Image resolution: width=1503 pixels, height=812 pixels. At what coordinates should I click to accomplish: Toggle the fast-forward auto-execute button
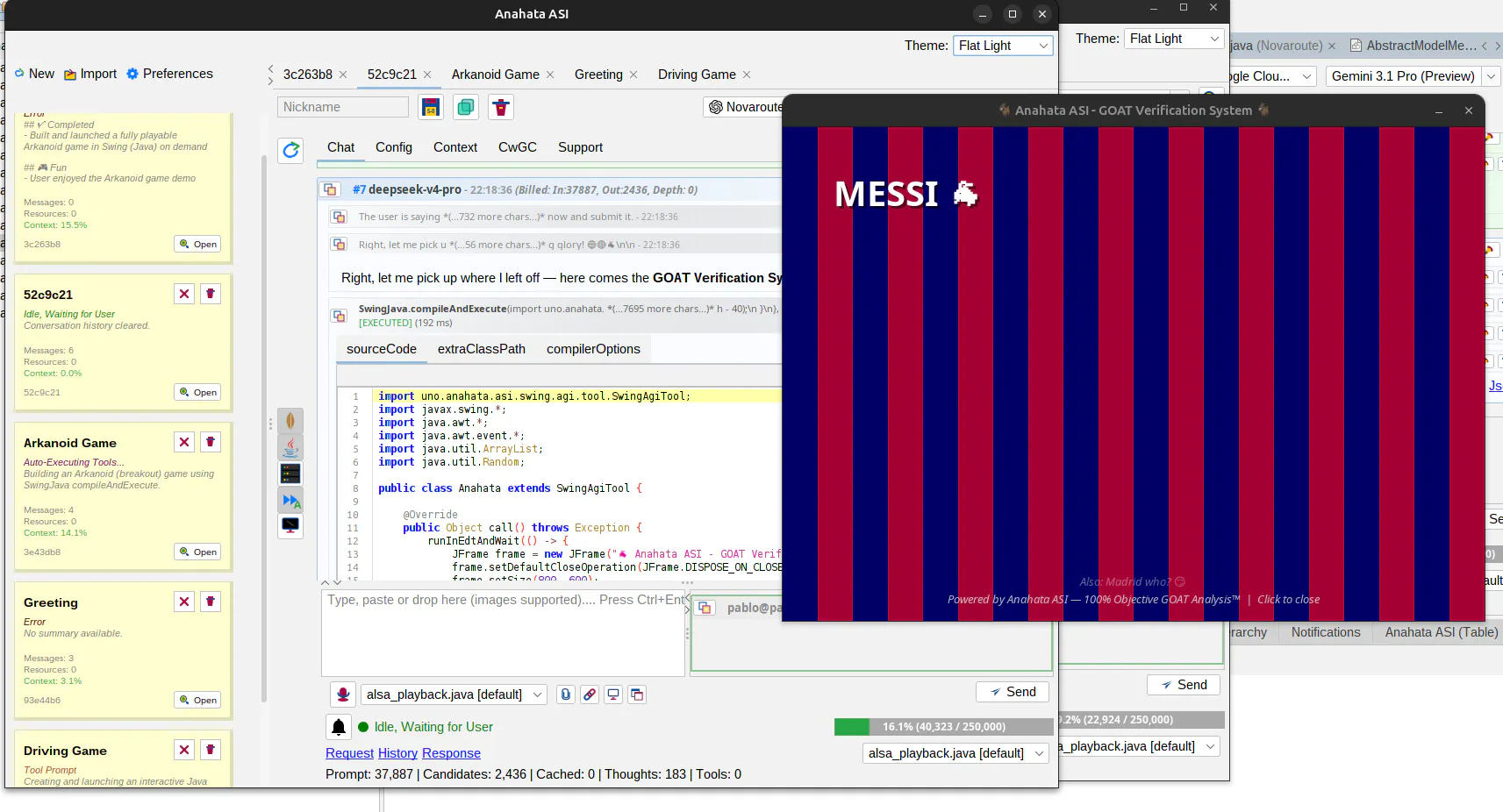pyautogui.click(x=290, y=501)
